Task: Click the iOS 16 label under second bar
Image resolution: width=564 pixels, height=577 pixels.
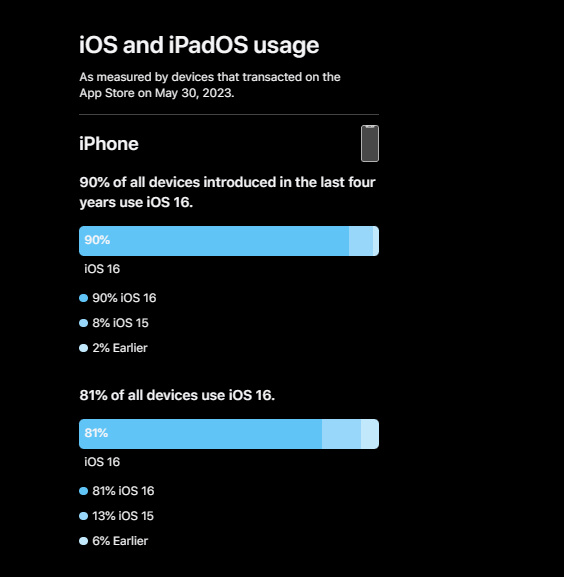Action: pos(102,462)
